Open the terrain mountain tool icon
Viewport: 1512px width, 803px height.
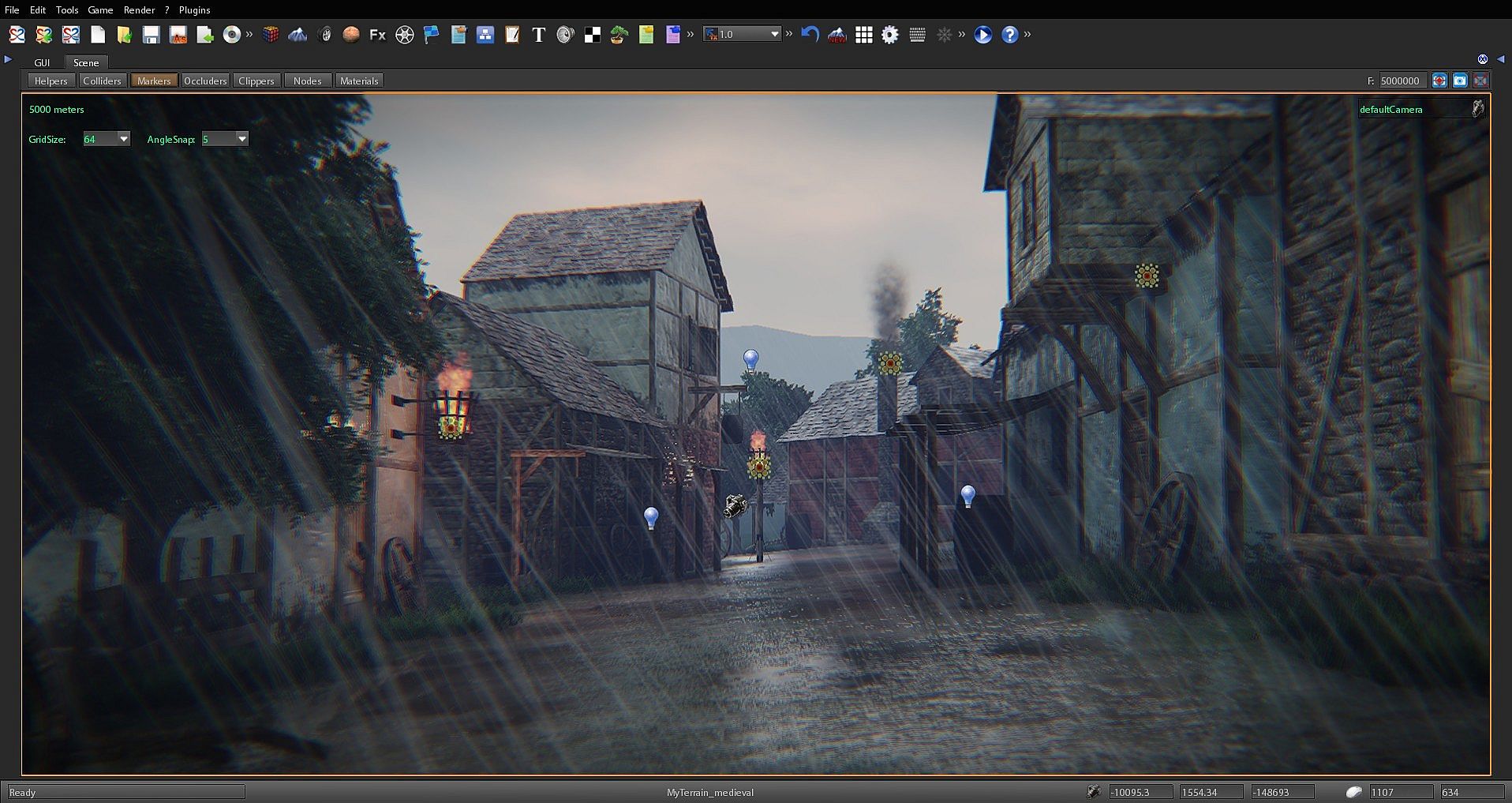point(298,35)
